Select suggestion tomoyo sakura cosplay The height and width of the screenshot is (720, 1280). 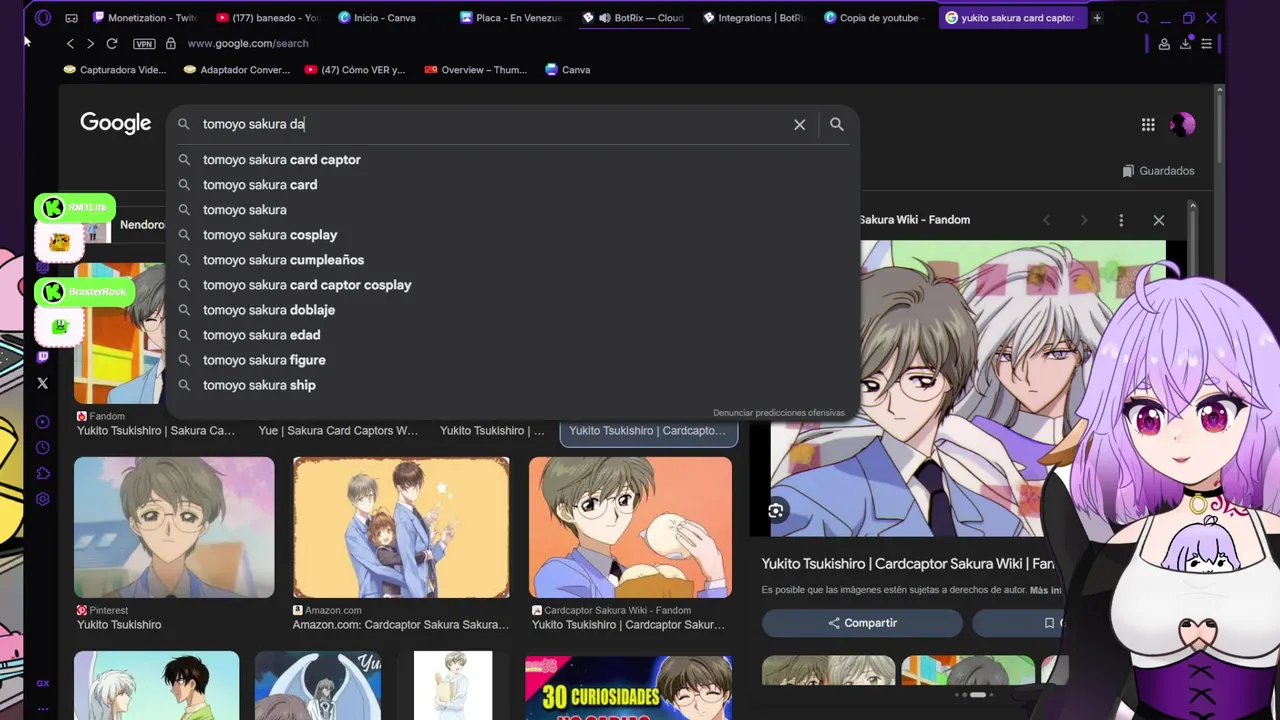point(512,235)
